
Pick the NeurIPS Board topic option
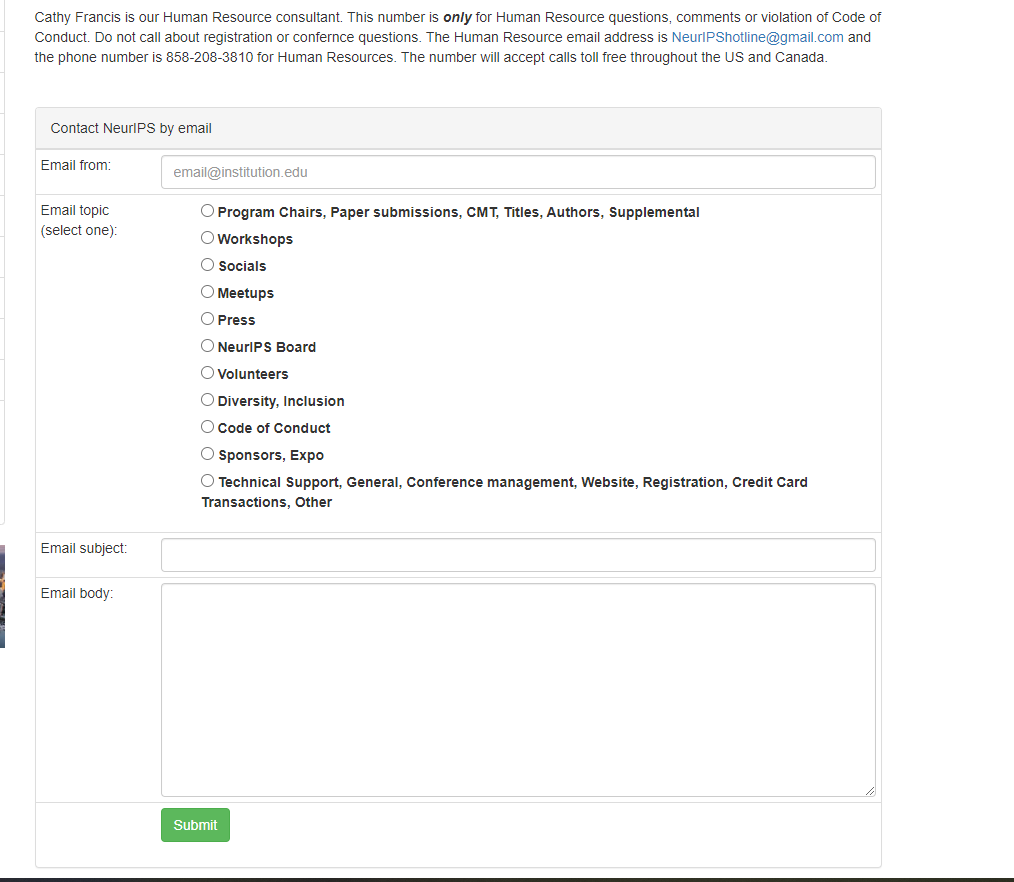tap(207, 346)
